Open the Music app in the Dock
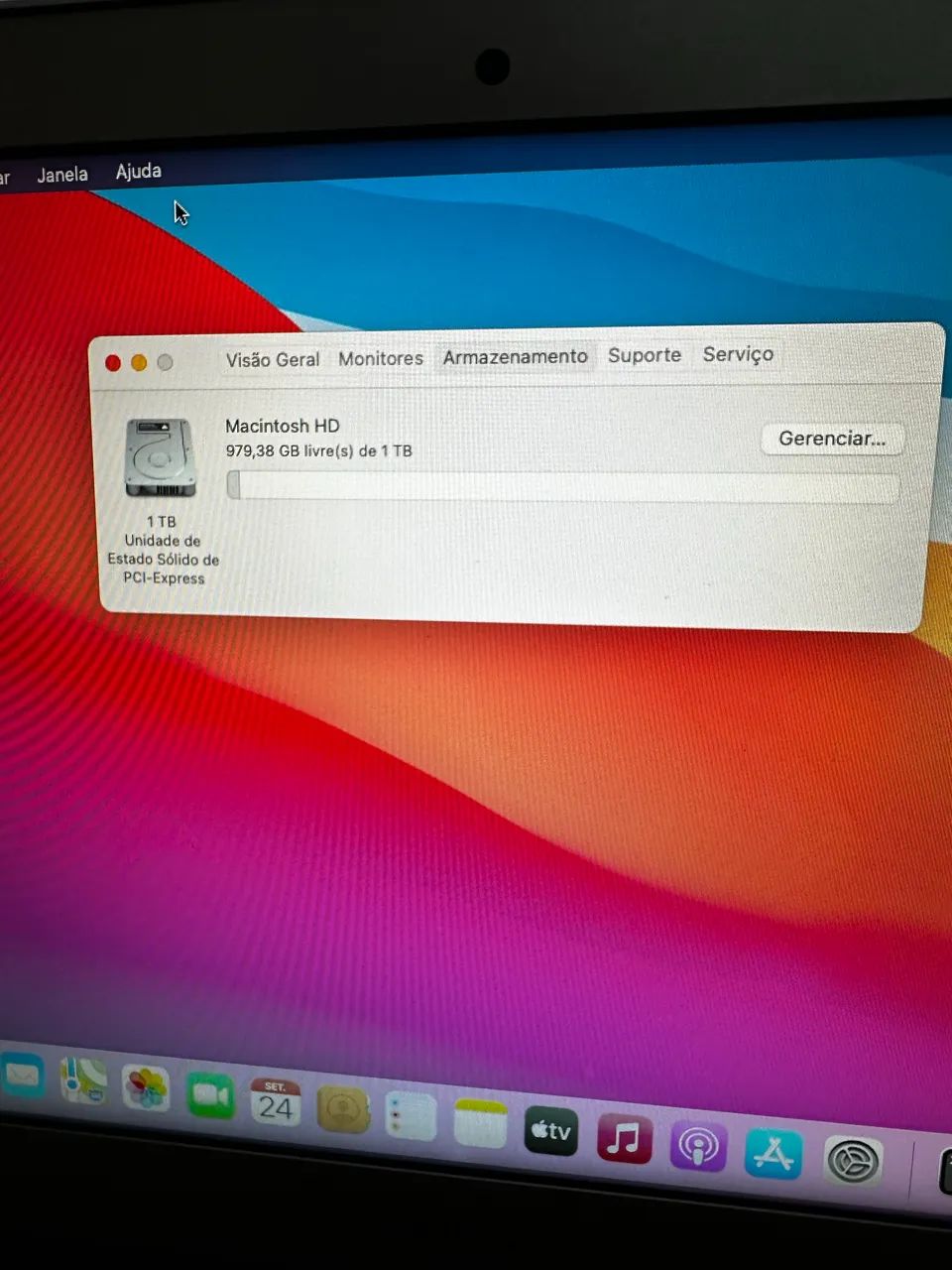Screen dimensions: 952x1270 625,1138
